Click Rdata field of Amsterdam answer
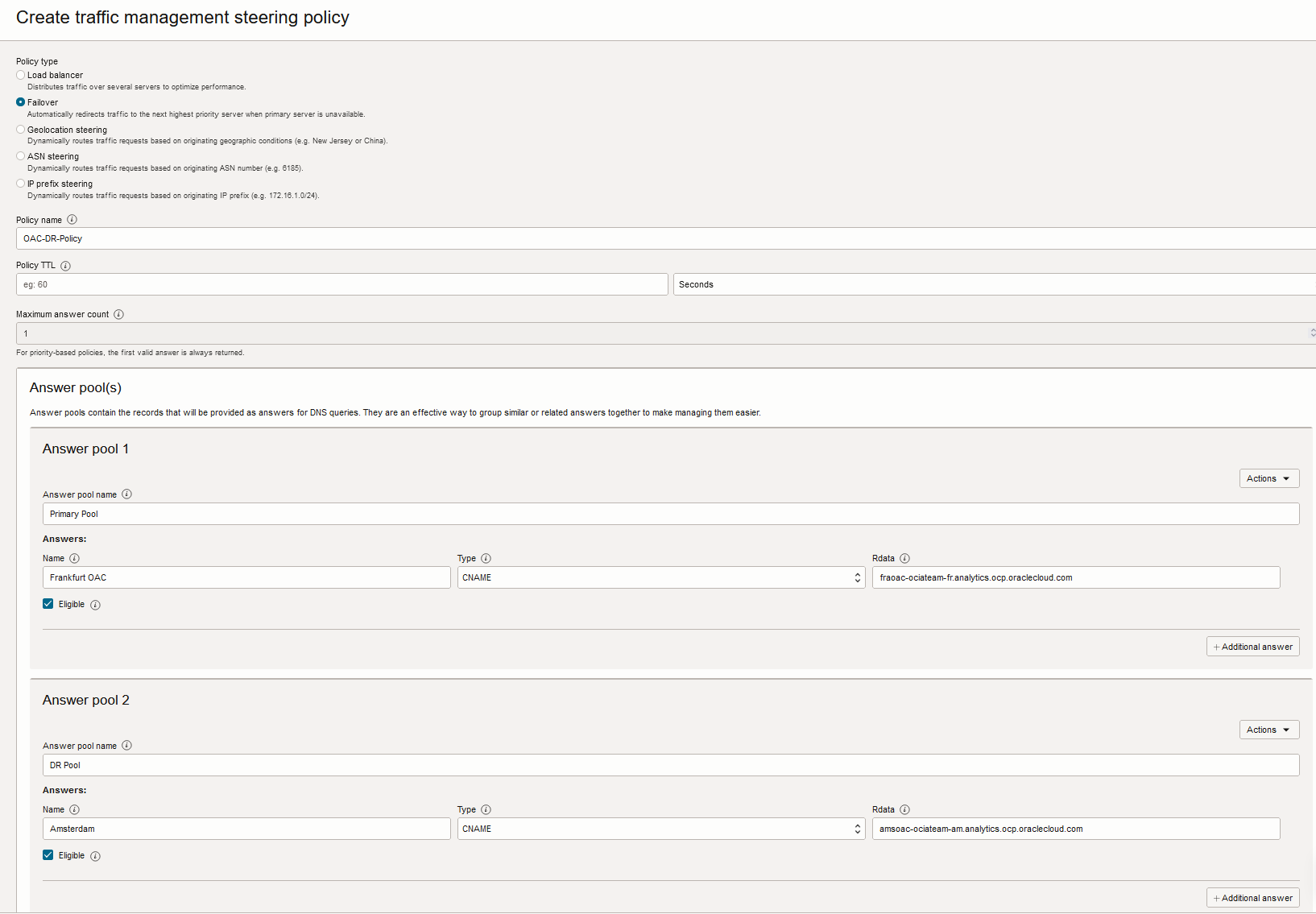The image size is (1316, 914). [1075, 829]
